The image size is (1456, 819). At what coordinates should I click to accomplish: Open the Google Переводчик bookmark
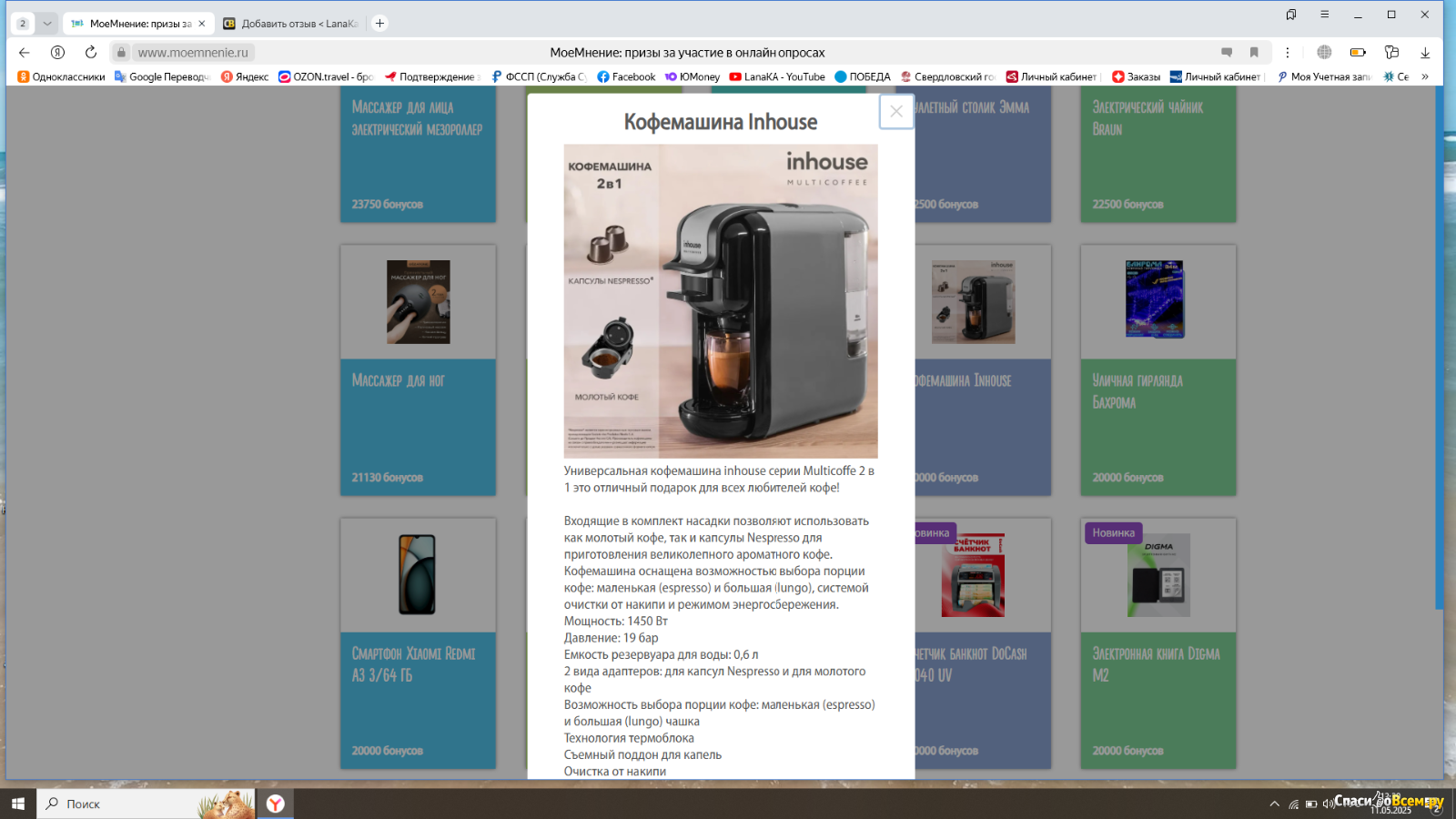click(162, 76)
